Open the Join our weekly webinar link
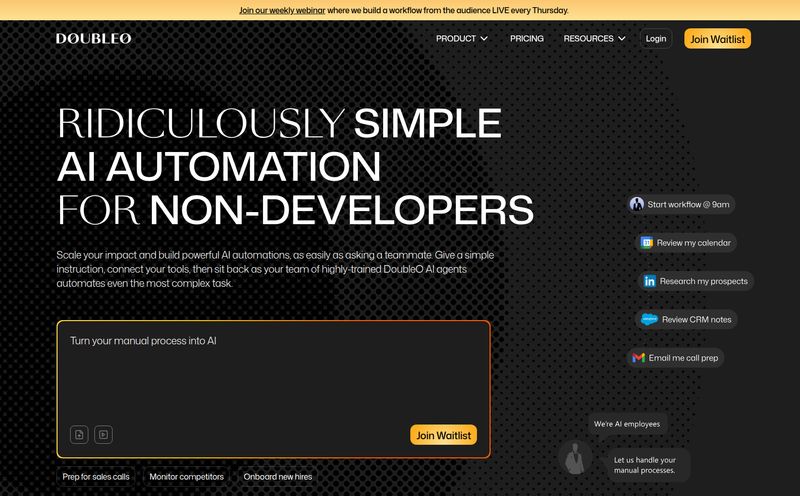This screenshot has width=800, height=496. [x=282, y=10]
